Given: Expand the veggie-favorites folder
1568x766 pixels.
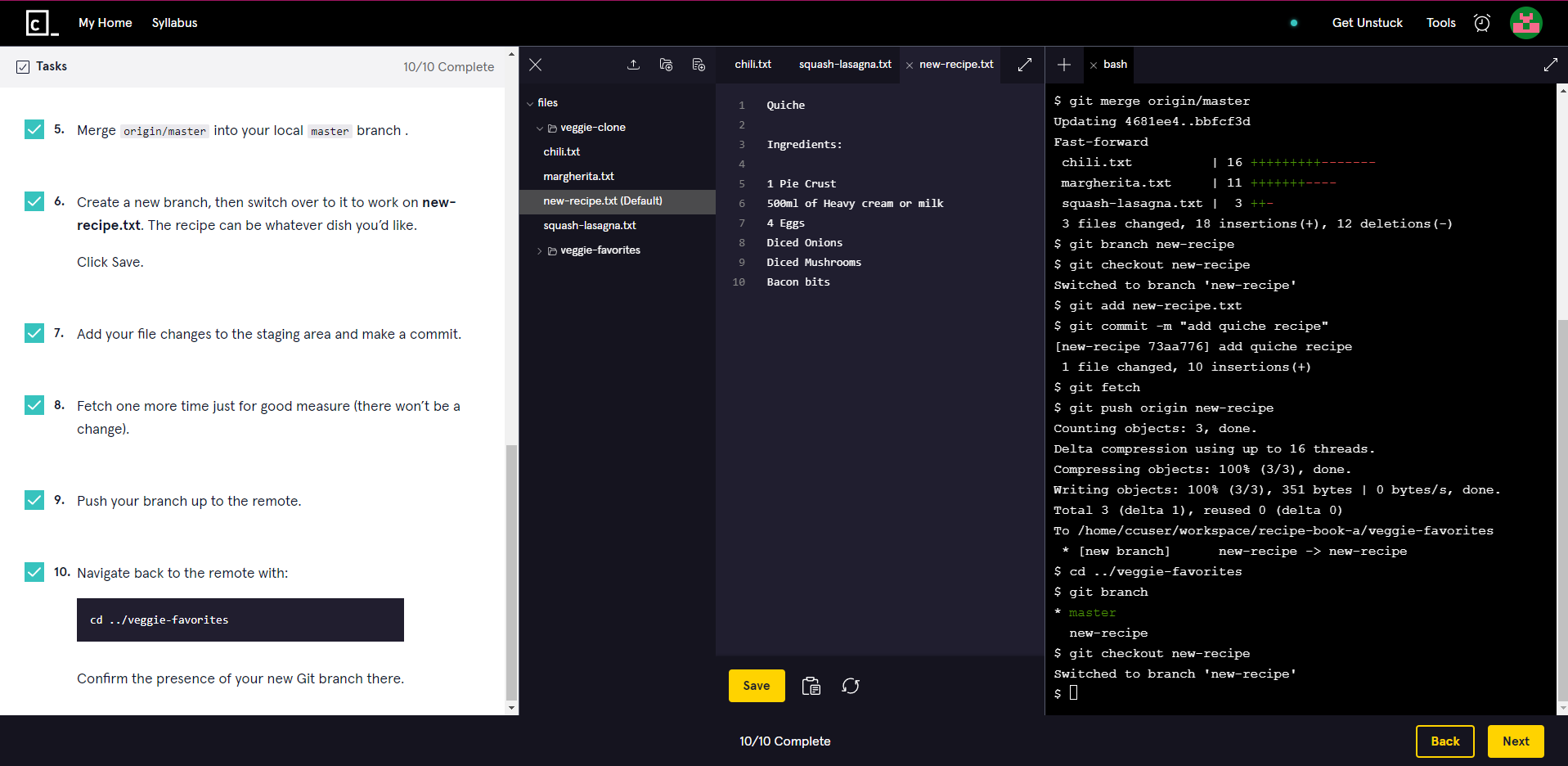Looking at the screenshot, I should [x=540, y=250].
